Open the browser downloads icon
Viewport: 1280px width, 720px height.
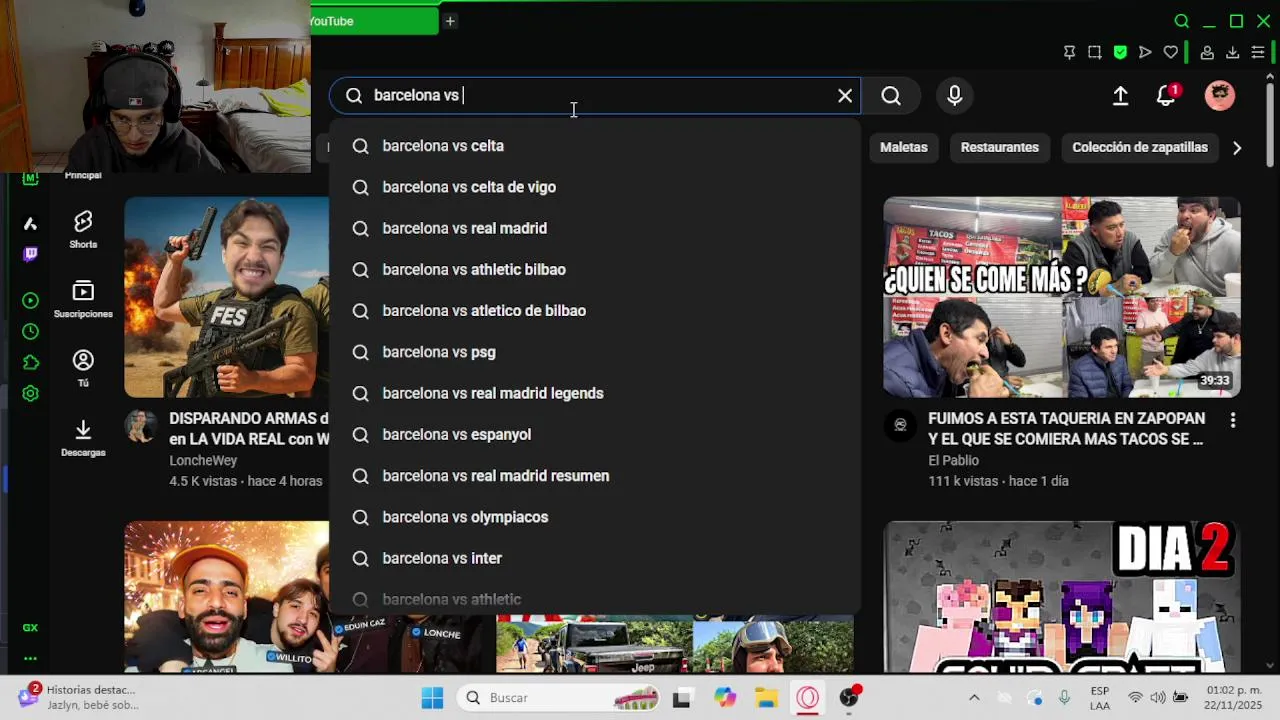point(1233,52)
